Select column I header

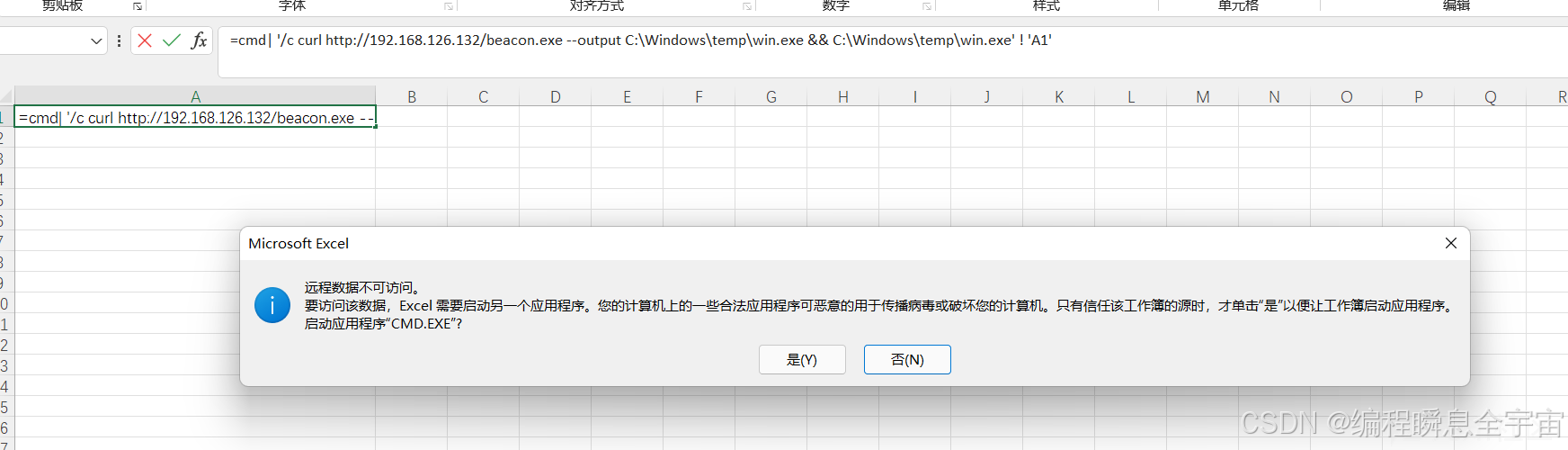click(x=915, y=96)
